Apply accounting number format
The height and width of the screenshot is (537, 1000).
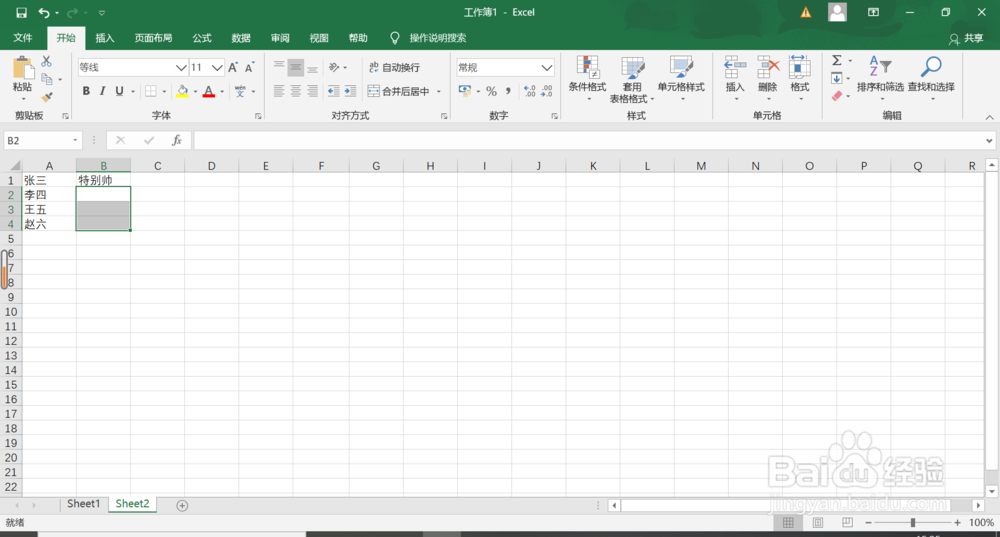(465, 91)
